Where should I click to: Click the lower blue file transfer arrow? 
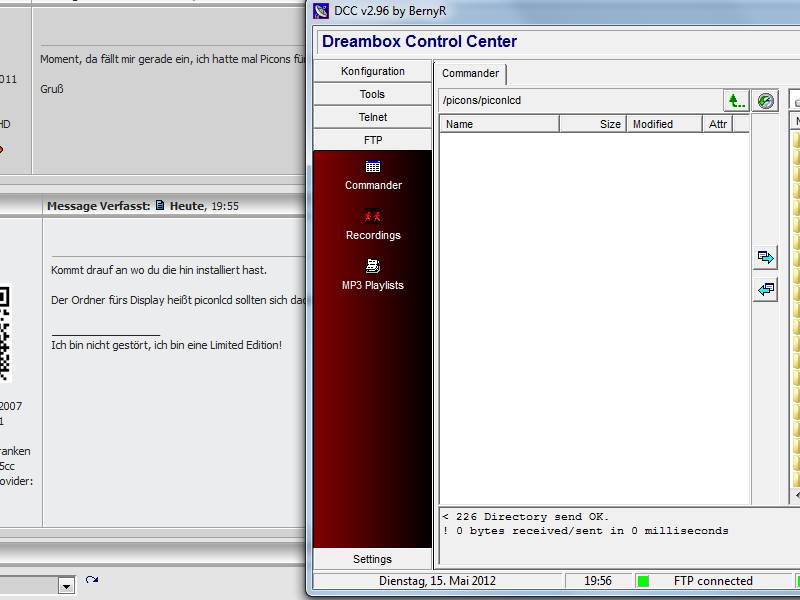765,290
